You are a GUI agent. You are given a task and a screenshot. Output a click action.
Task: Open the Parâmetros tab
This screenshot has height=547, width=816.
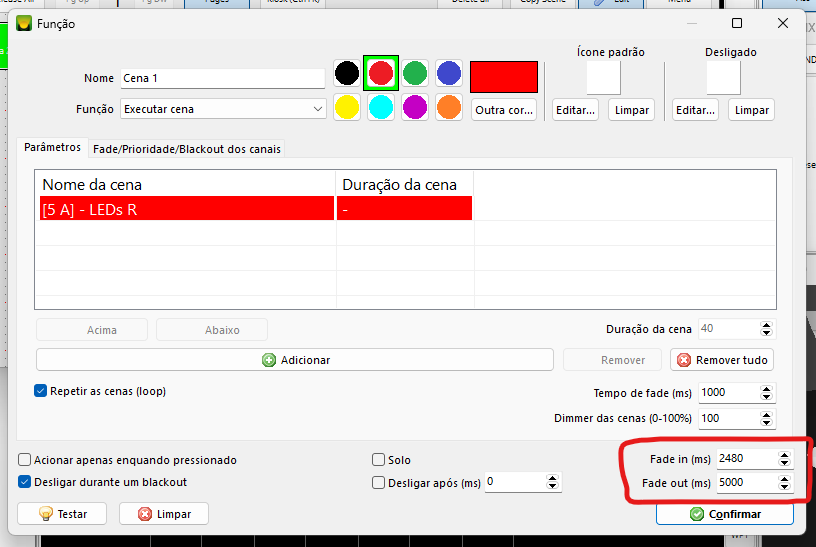(x=52, y=147)
